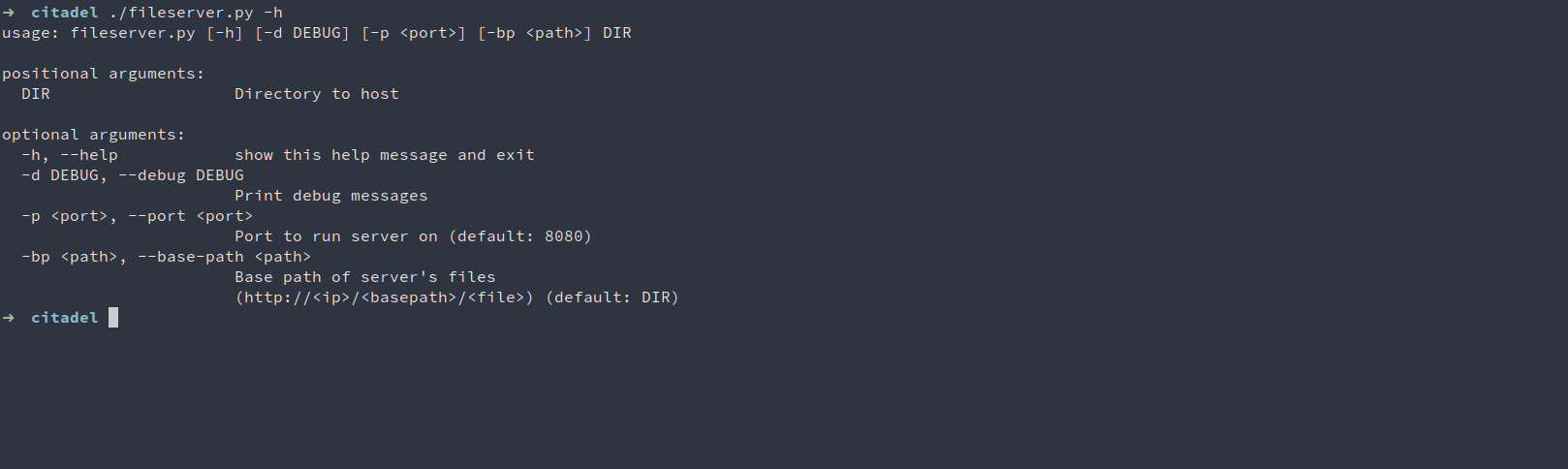Click the block cursor after citadel prompt
Screen dimensions: 1568x469
[x=113, y=317]
